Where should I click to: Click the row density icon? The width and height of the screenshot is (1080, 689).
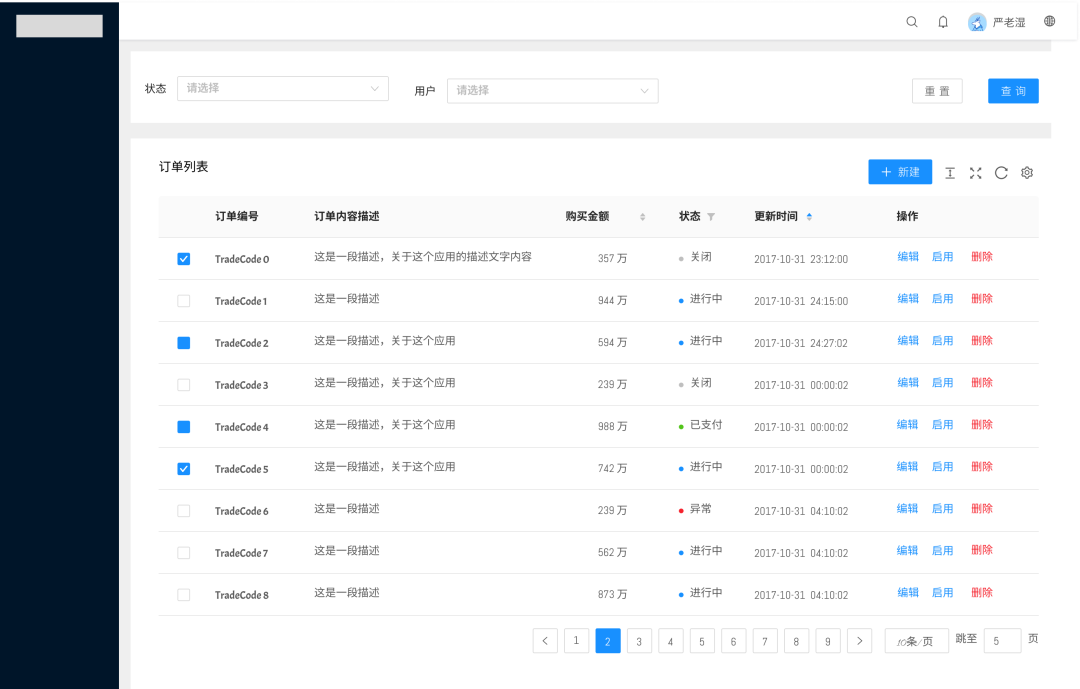949,172
